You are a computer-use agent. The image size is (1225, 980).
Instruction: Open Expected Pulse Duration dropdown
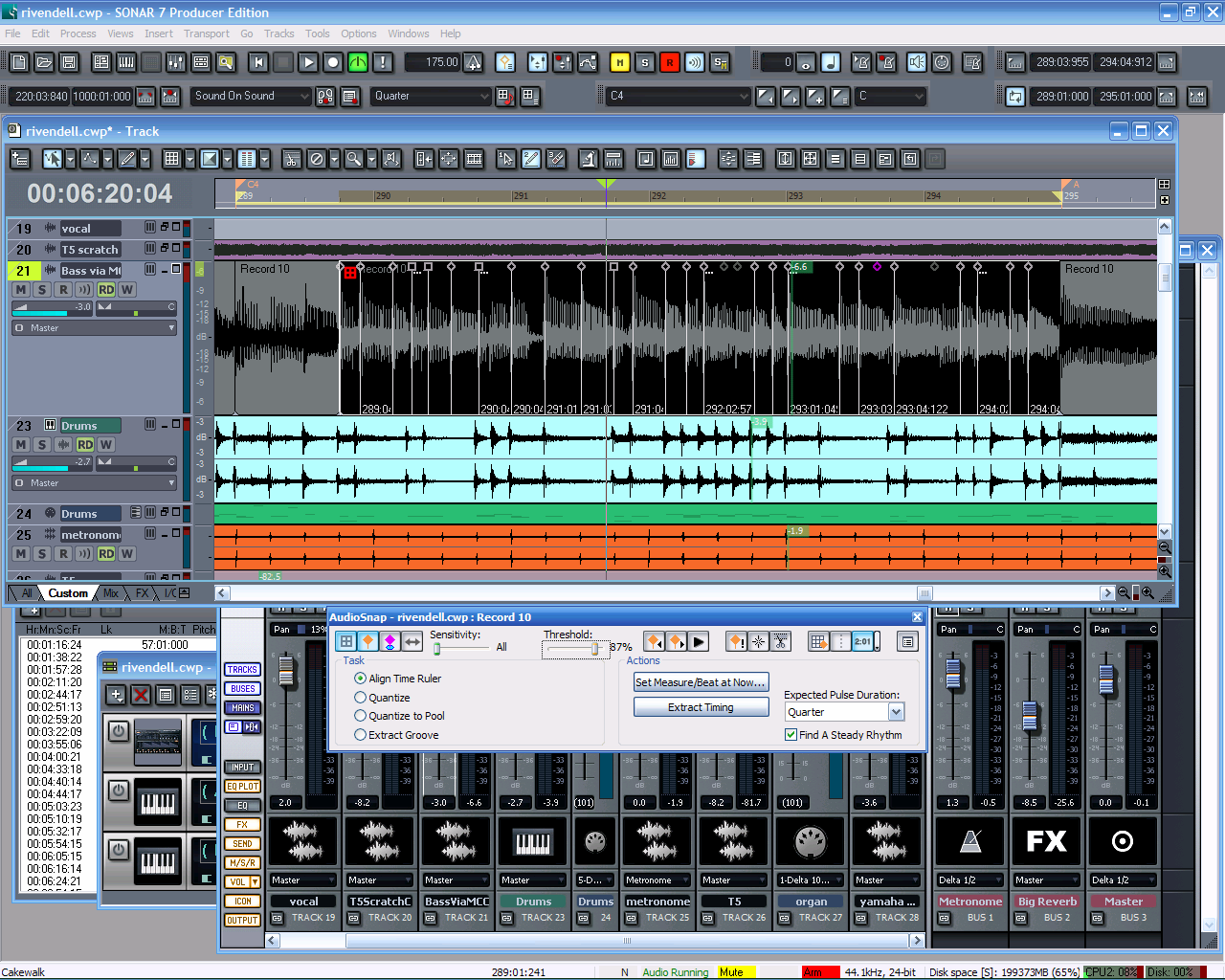844,712
